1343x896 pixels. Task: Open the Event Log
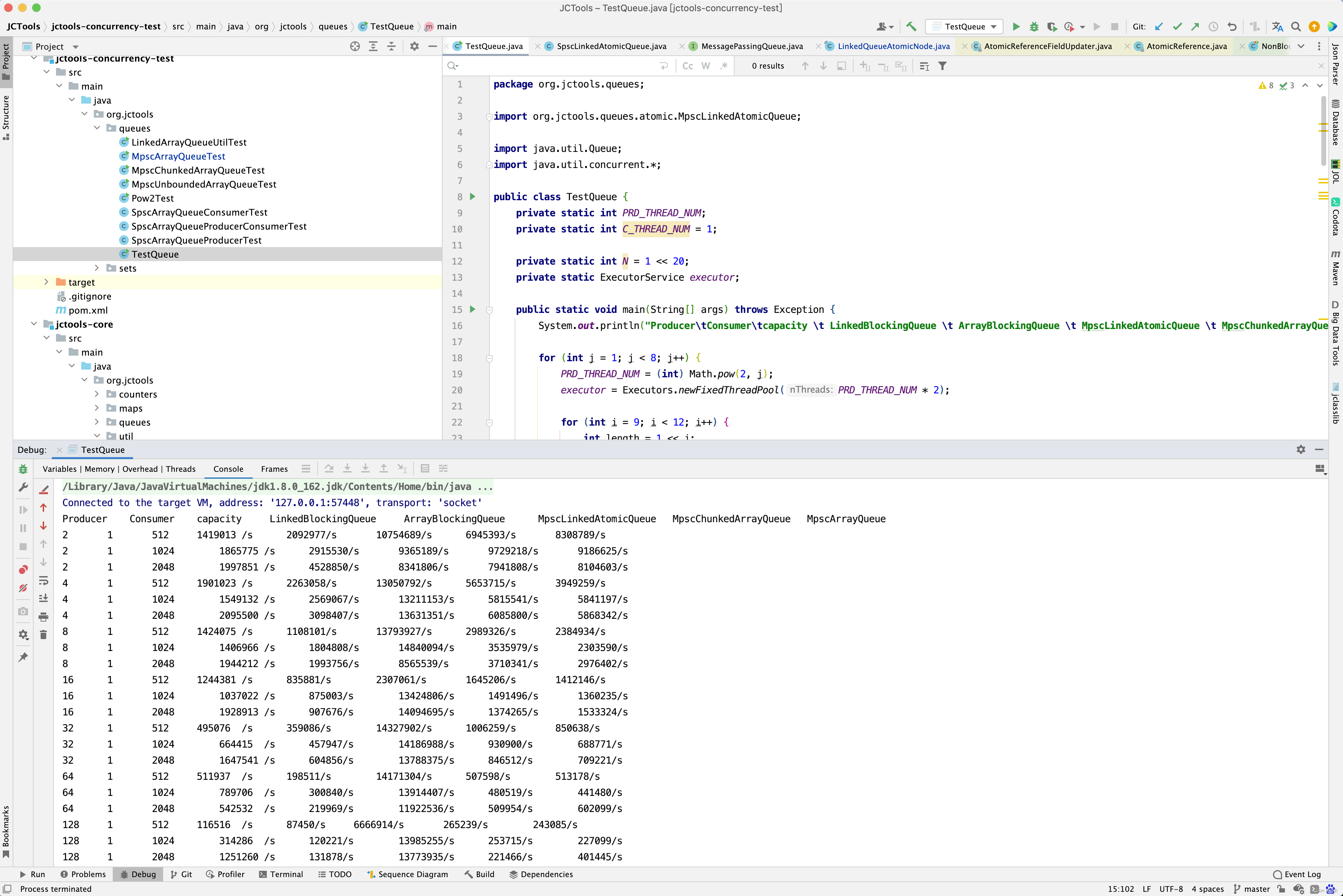point(1297,874)
